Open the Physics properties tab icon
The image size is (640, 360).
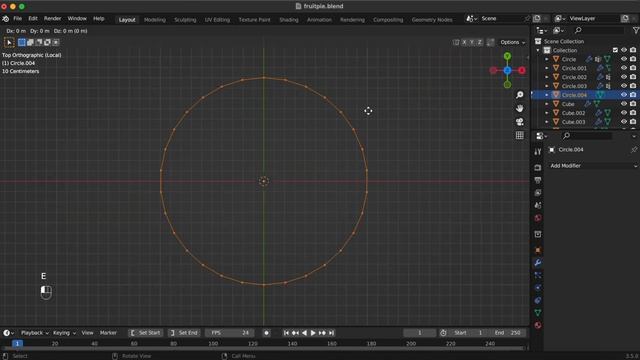(x=538, y=288)
